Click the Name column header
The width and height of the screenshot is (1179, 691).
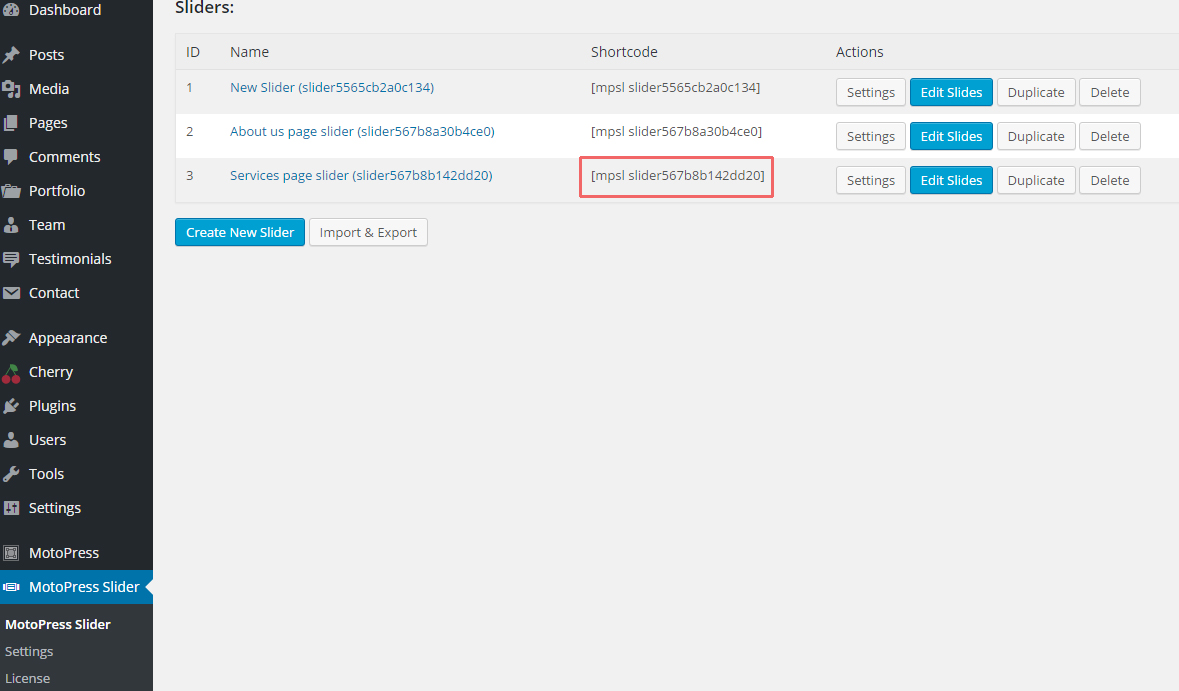pos(250,52)
